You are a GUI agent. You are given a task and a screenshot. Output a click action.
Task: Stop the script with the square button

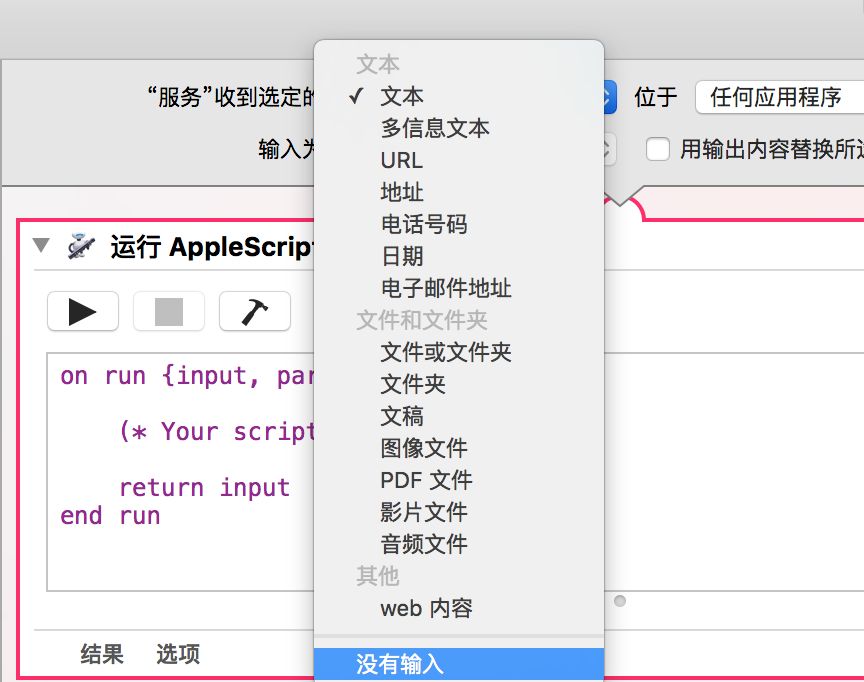[x=169, y=312]
